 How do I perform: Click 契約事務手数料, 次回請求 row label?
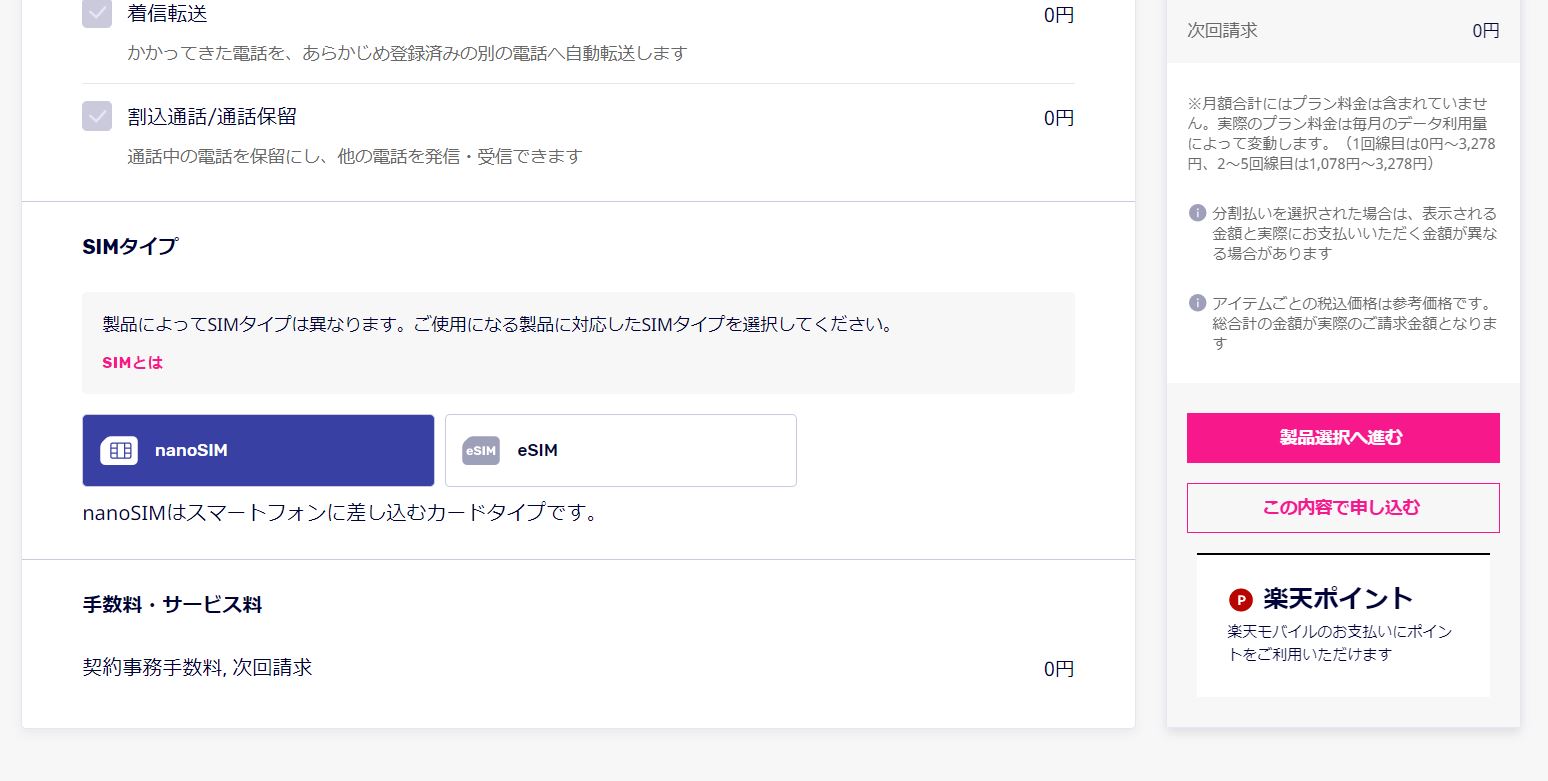197,667
